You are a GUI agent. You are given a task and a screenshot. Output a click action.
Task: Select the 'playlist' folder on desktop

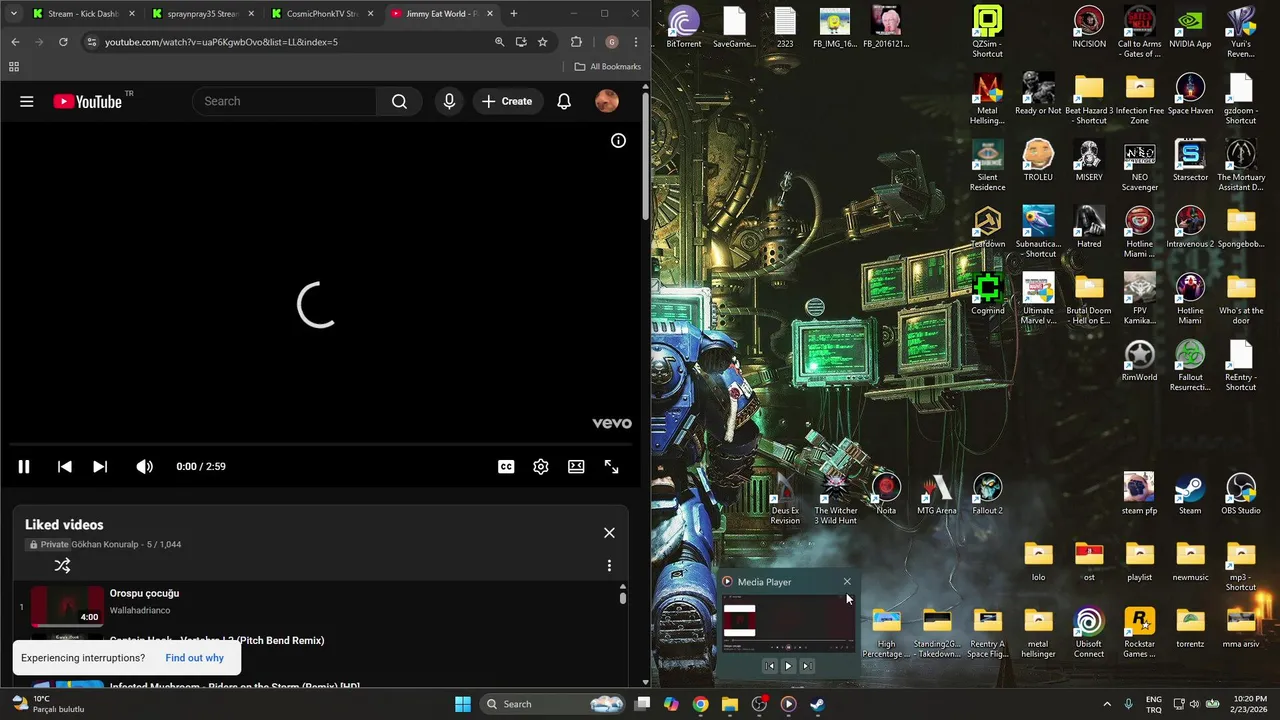click(1139, 561)
